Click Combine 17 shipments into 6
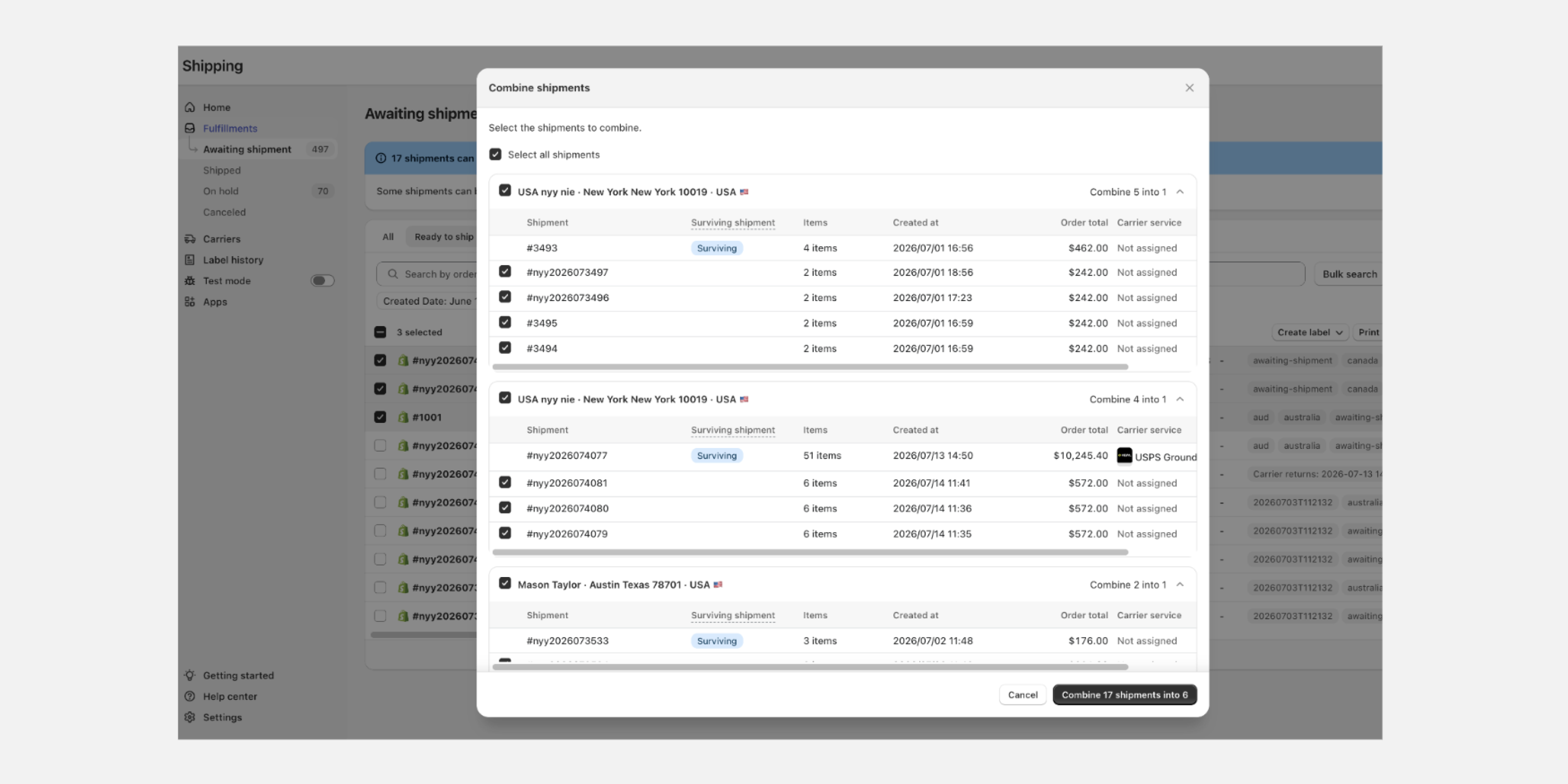This screenshot has width=1568, height=784. click(x=1124, y=695)
